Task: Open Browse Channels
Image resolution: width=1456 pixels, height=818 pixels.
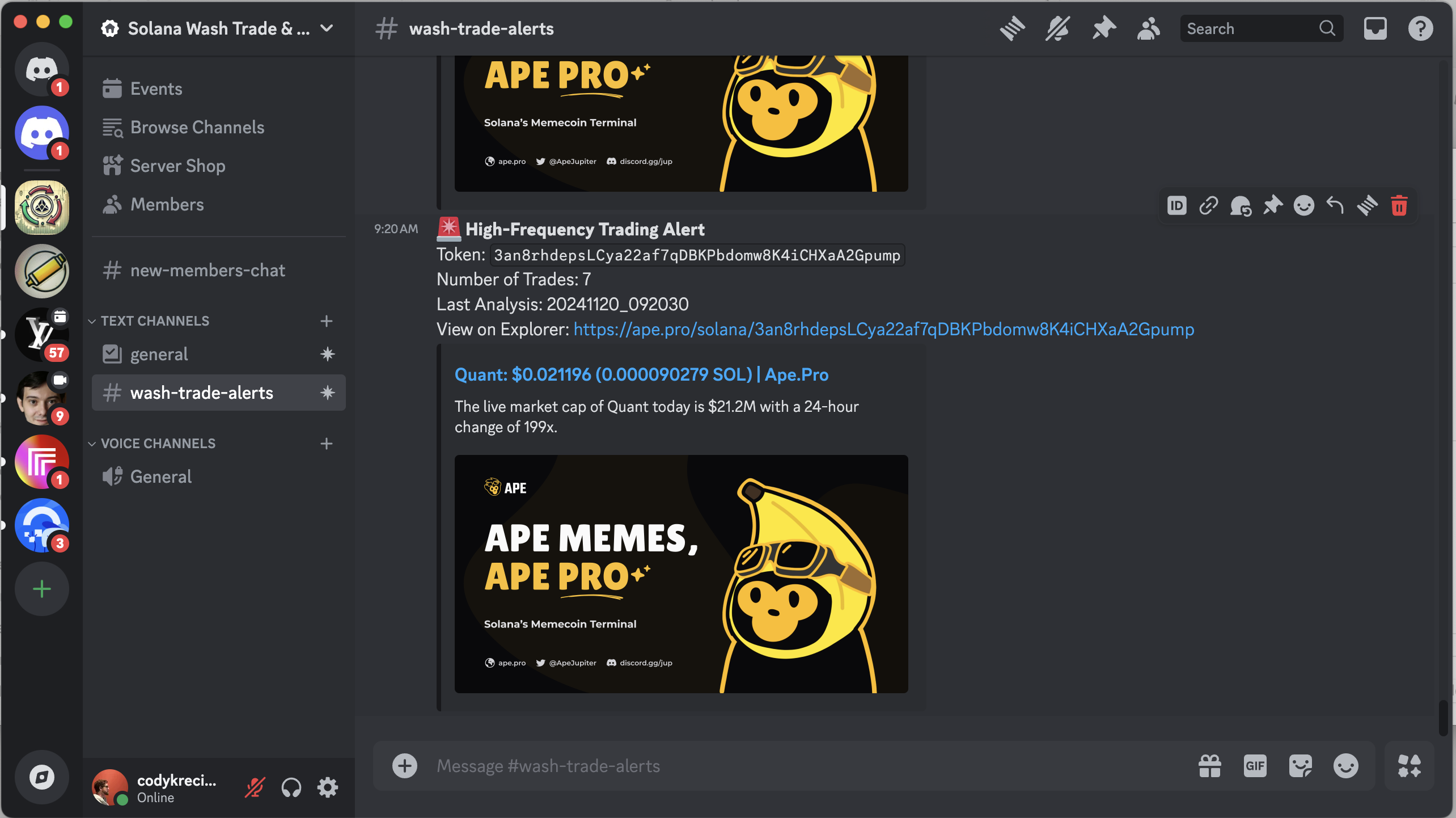Action: point(219,127)
